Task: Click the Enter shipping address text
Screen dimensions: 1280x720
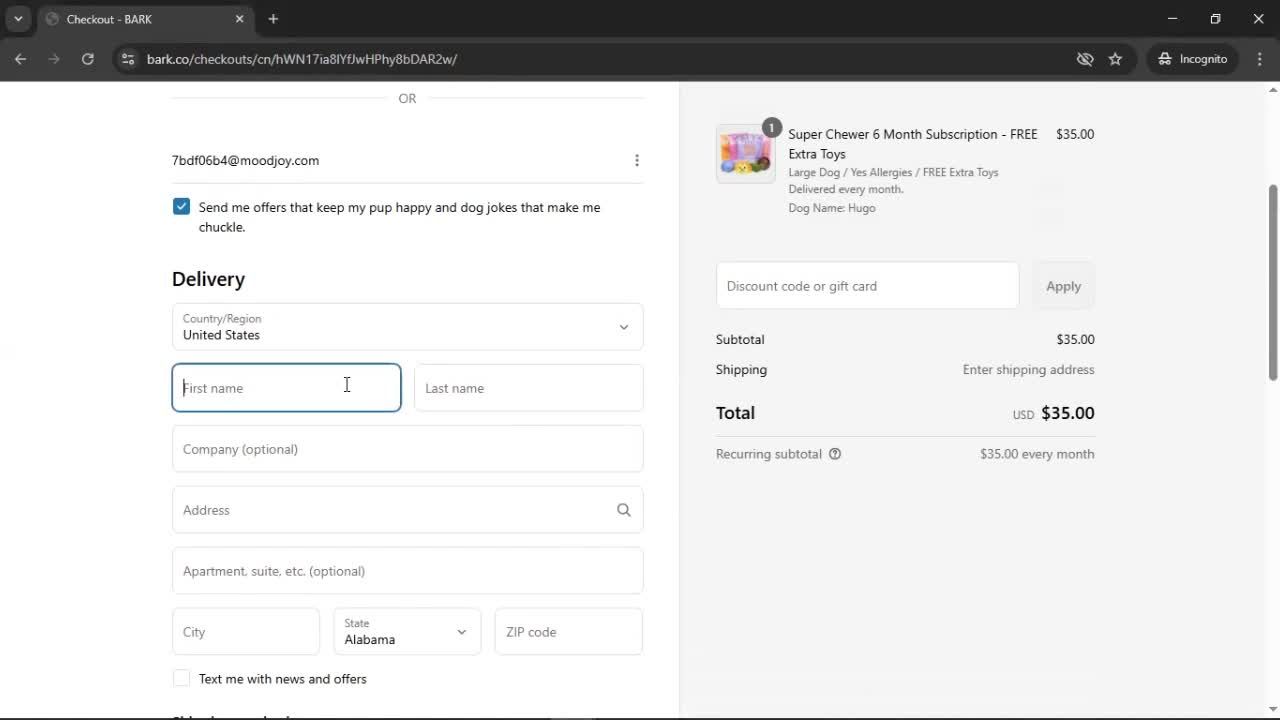Action: (1028, 370)
